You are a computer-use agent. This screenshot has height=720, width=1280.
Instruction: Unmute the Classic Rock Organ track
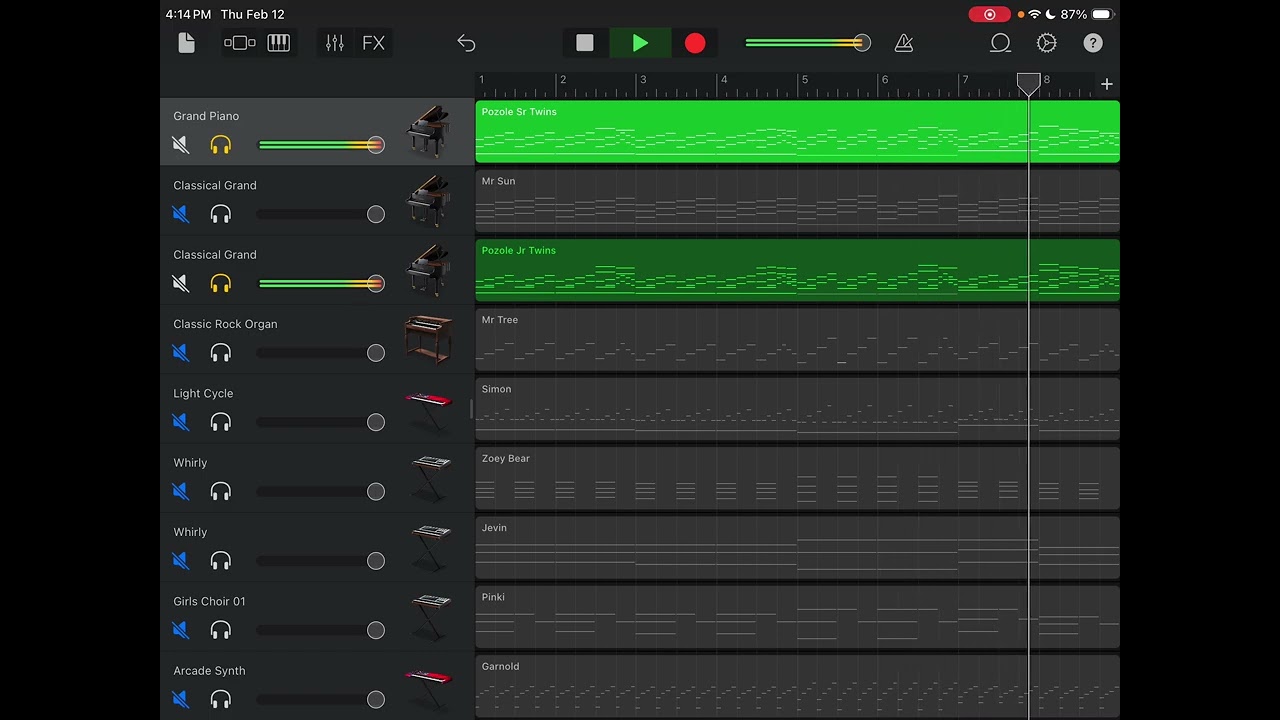181,353
